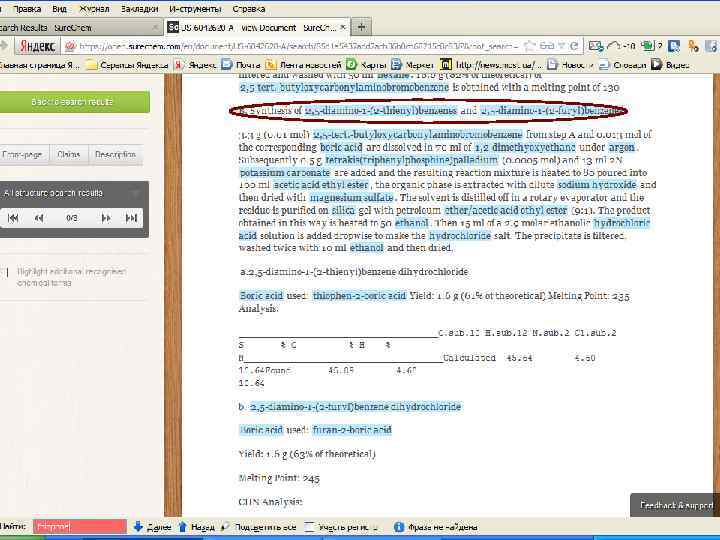Open the Карты bookmark
This screenshot has width=720, height=540.
pos(366,65)
